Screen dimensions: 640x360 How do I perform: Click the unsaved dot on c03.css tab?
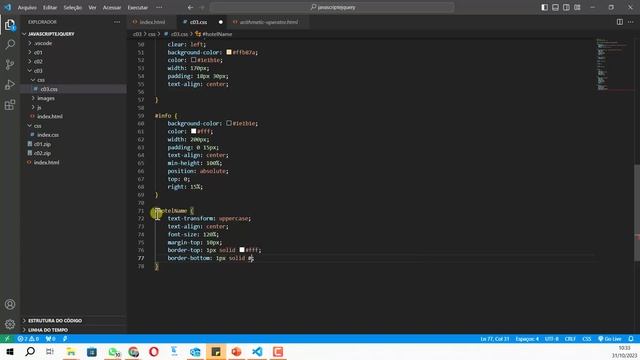(x=220, y=22)
